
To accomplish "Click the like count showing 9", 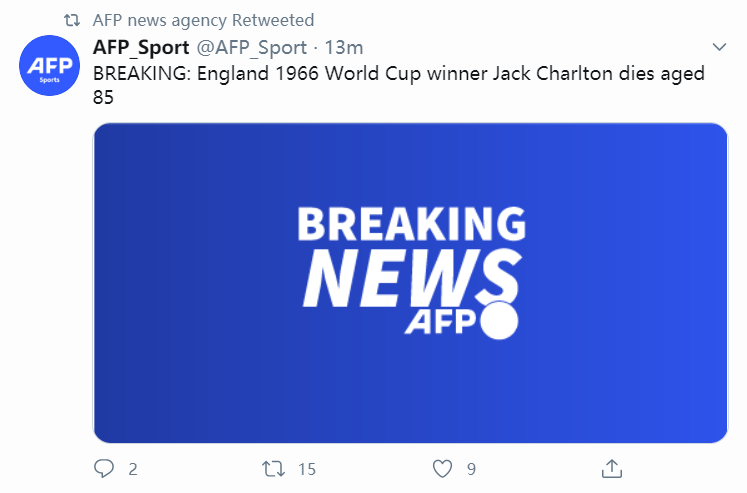I will 471,468.
